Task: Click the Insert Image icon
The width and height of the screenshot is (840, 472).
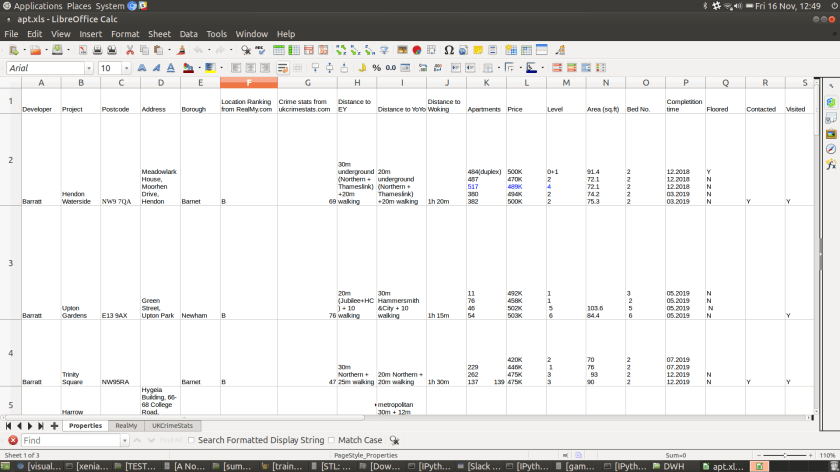Action: [x=402, y=50]
